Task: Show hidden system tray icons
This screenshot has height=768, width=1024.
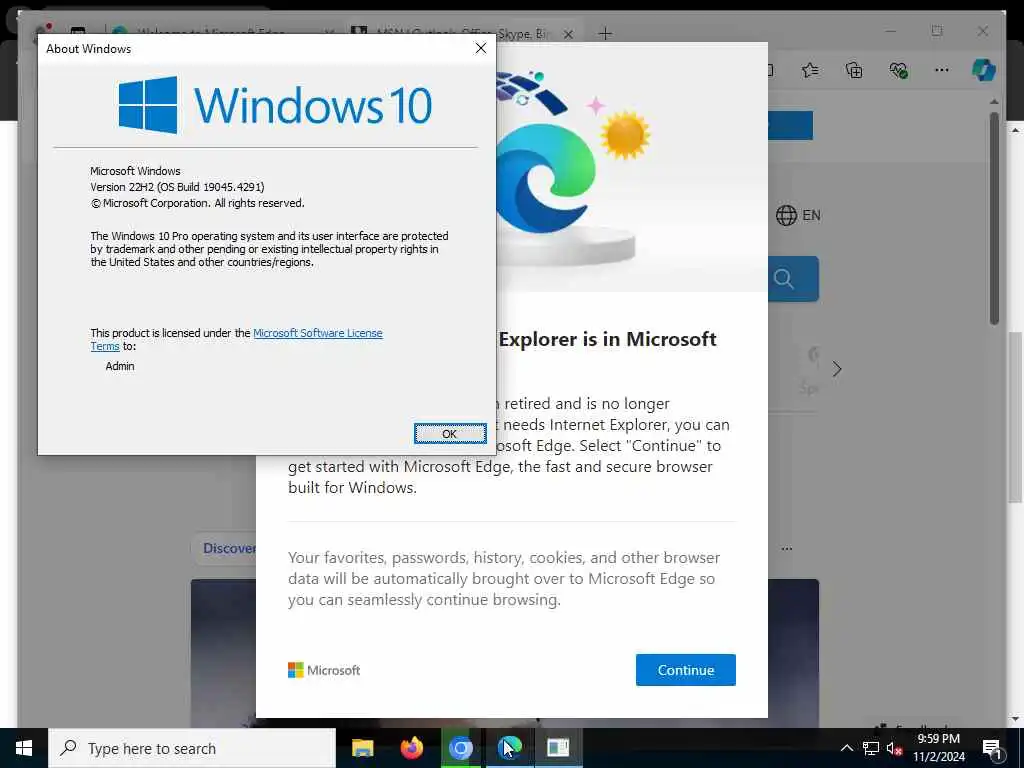Action: [846, 748]
